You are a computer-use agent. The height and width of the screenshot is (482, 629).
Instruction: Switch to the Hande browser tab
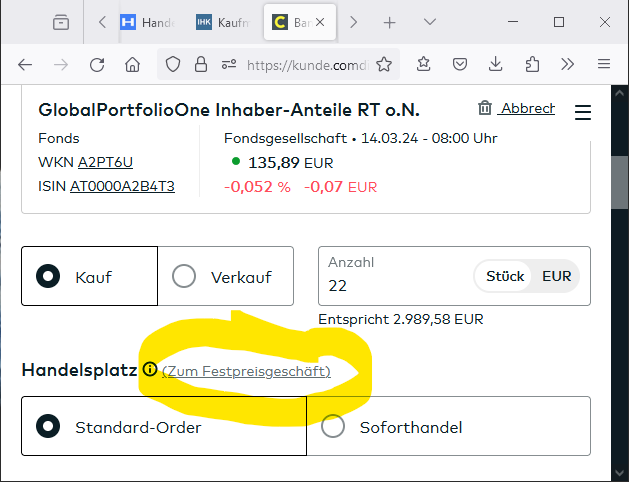point(148,22)
